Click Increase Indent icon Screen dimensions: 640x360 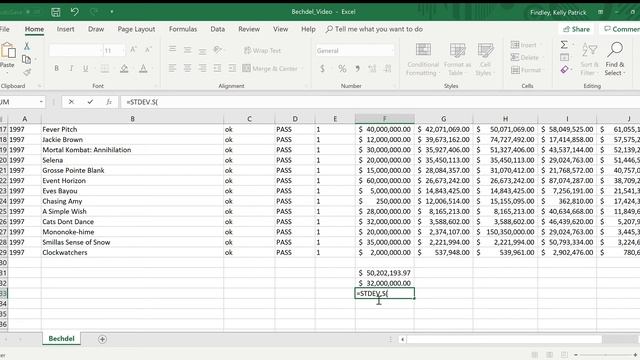[232, 68]
